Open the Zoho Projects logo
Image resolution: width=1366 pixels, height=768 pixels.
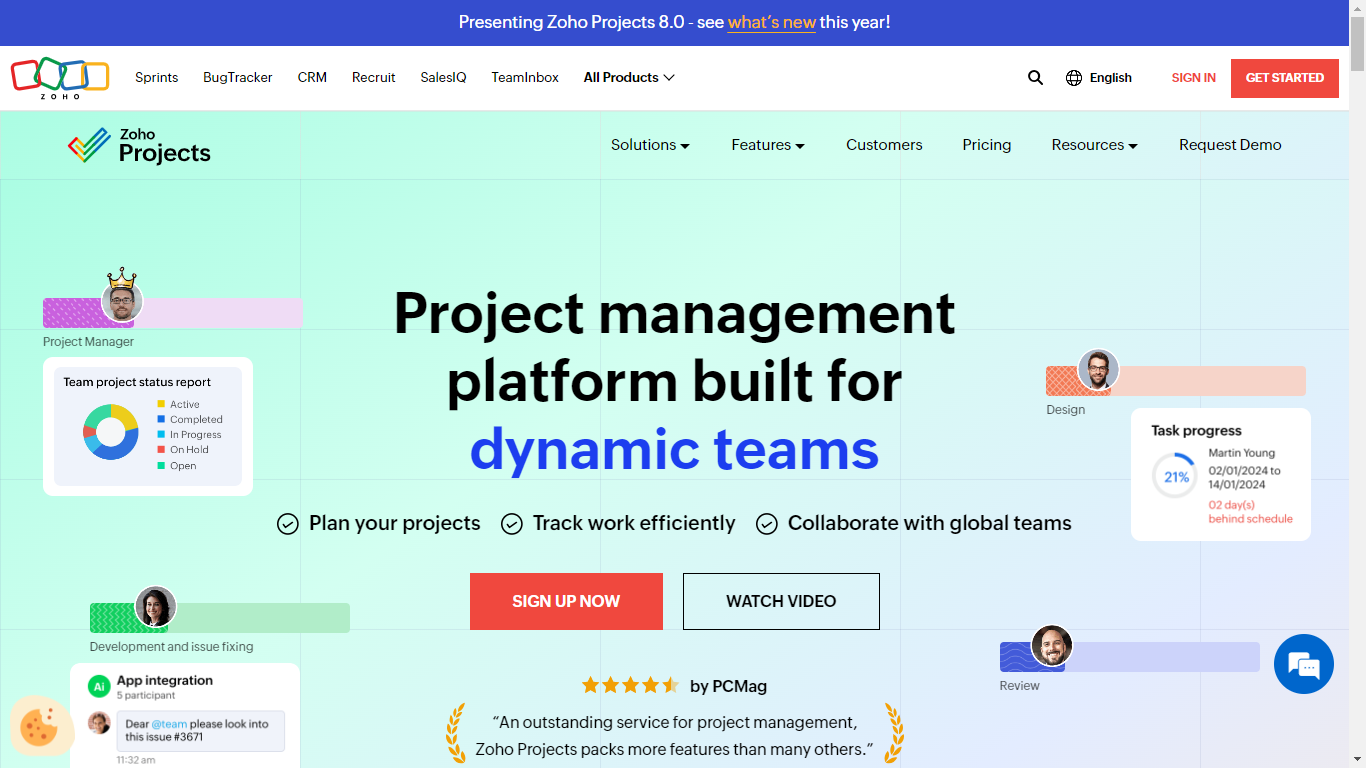pyautogui.click(x=139, y=146)
